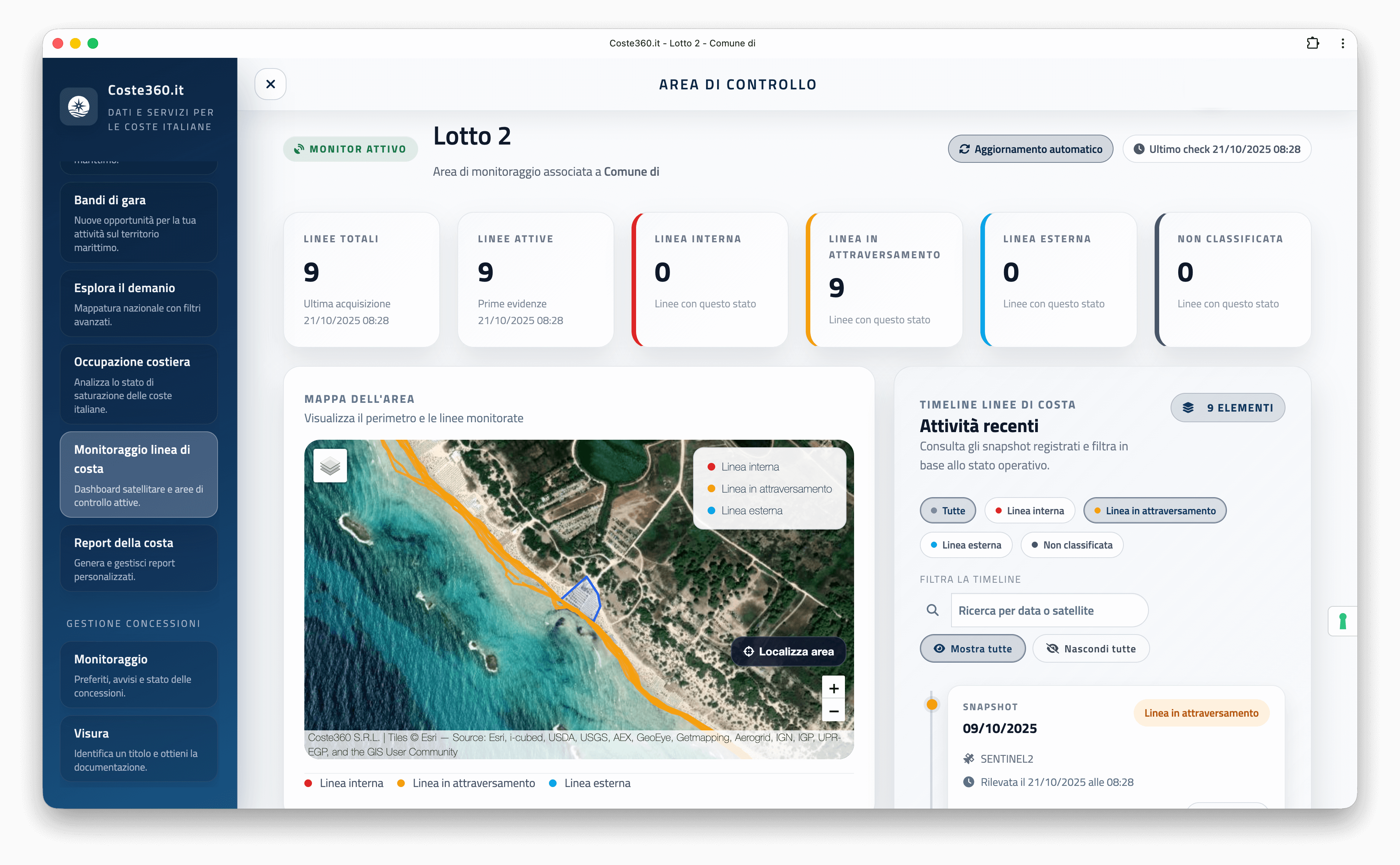This screenshot has width=1400, height=865.
Task: Filter timeline by Linea esterna
Action: click(x=966, y=545)
